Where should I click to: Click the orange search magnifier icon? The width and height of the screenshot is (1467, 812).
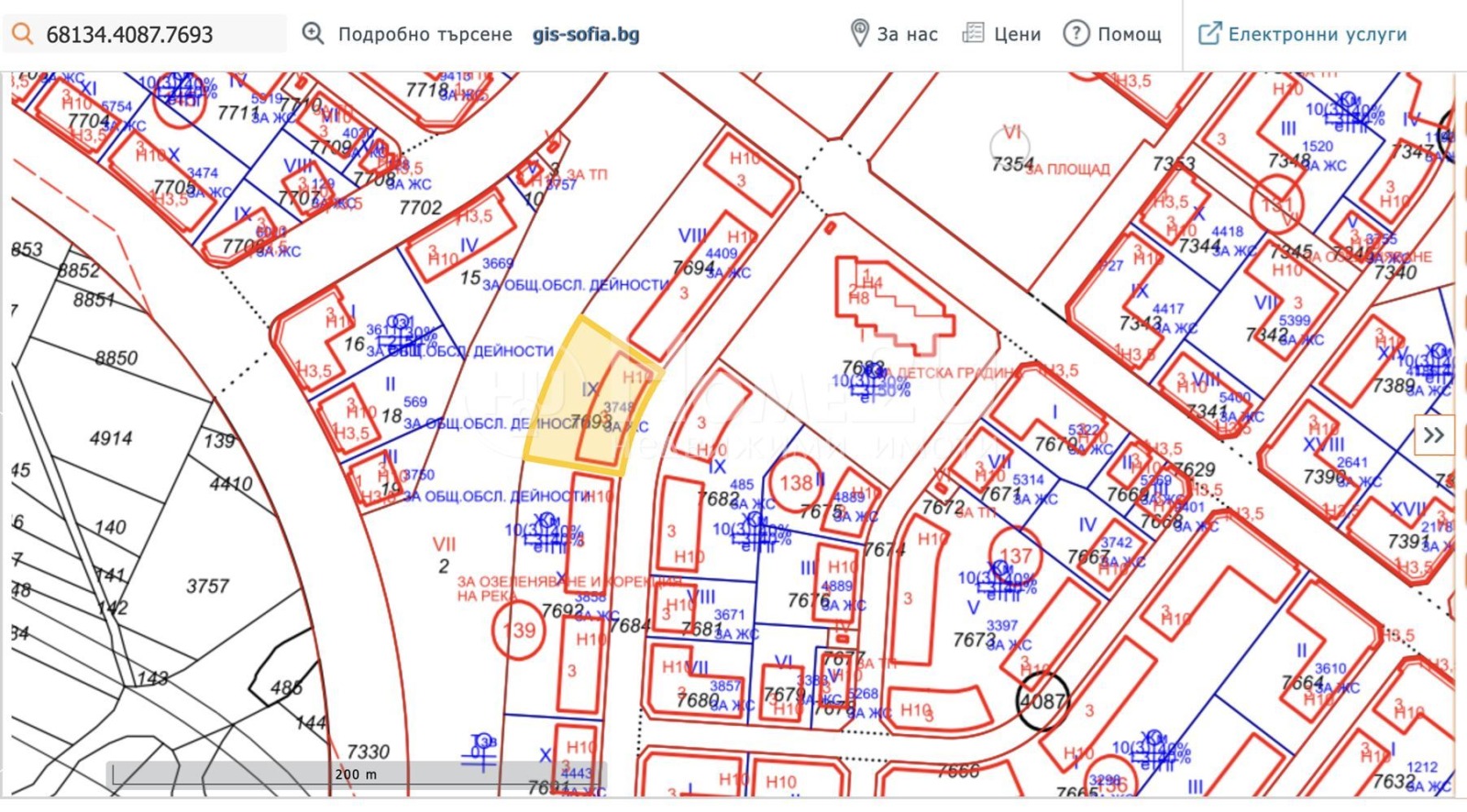[22, 35]
